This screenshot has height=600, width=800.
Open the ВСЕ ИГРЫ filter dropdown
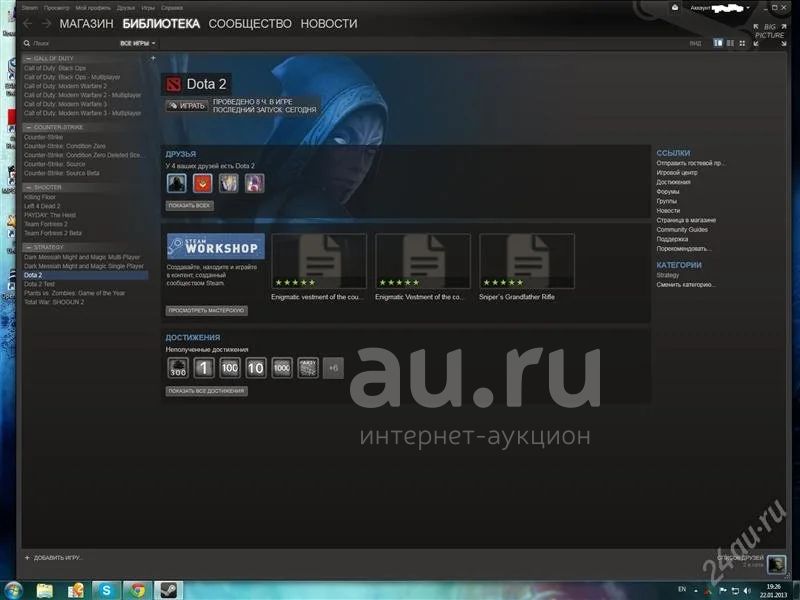pos(137,43)
